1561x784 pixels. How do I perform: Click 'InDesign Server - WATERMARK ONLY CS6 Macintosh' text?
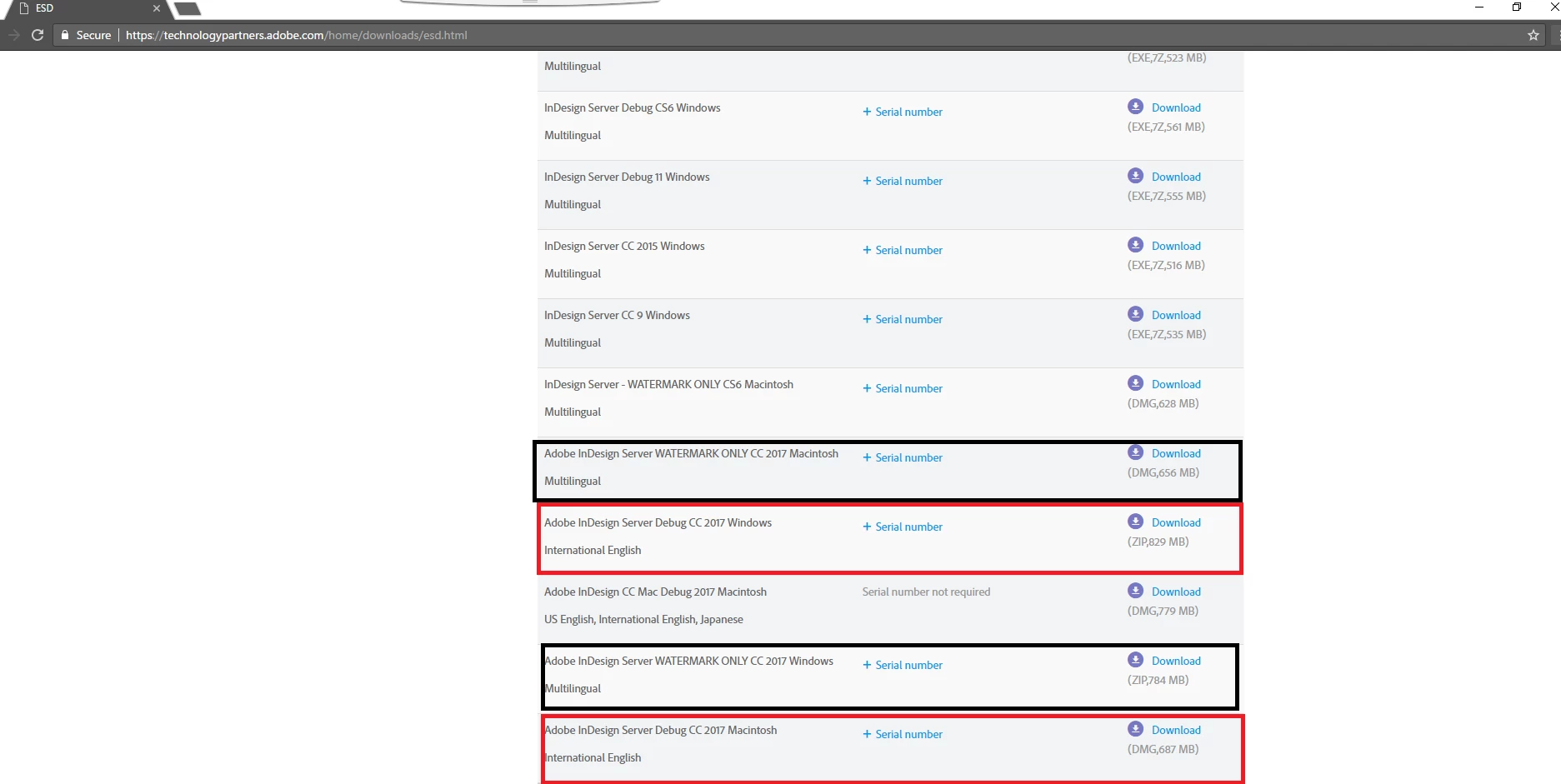668,384
